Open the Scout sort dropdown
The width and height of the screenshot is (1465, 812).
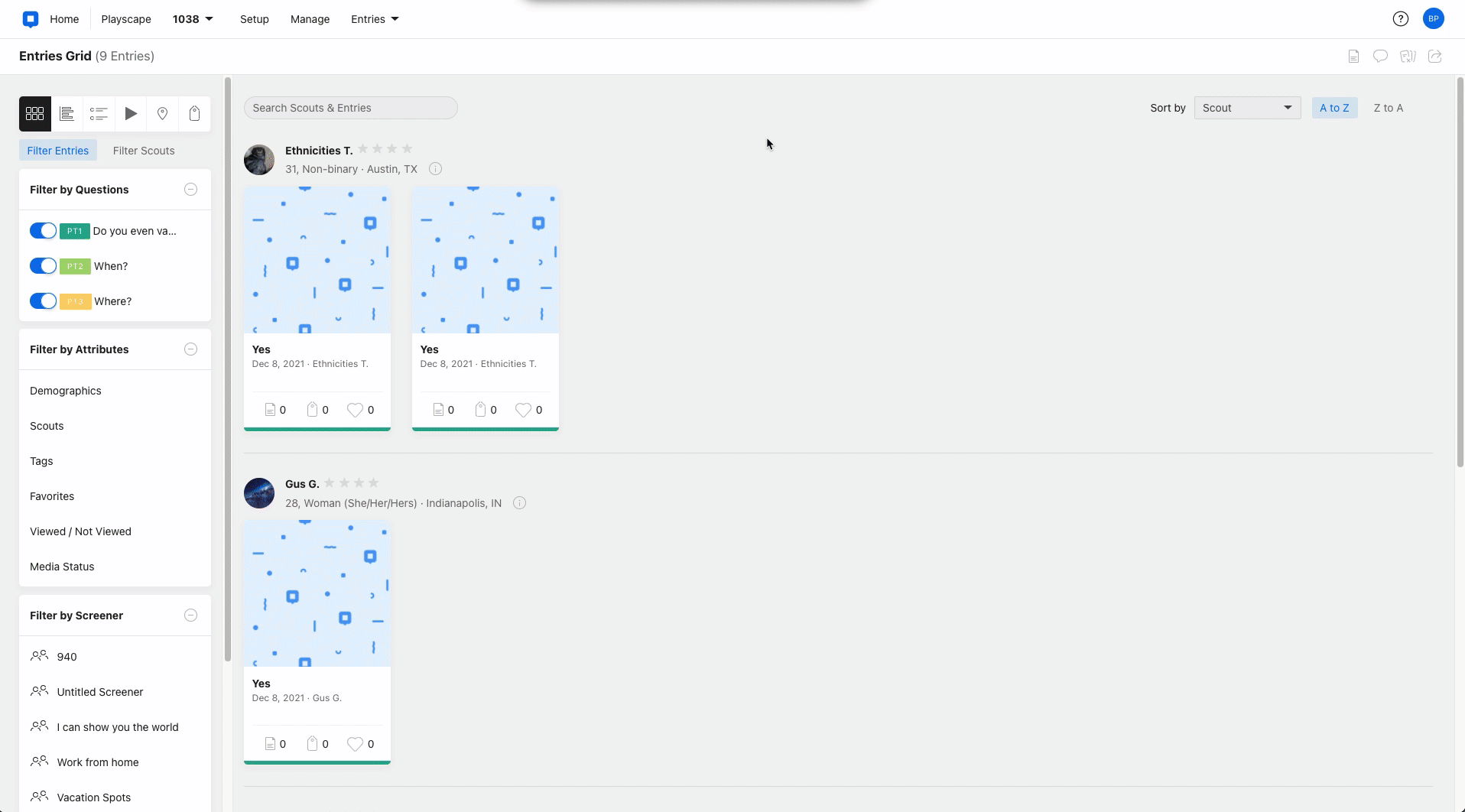coord(1247,107)
